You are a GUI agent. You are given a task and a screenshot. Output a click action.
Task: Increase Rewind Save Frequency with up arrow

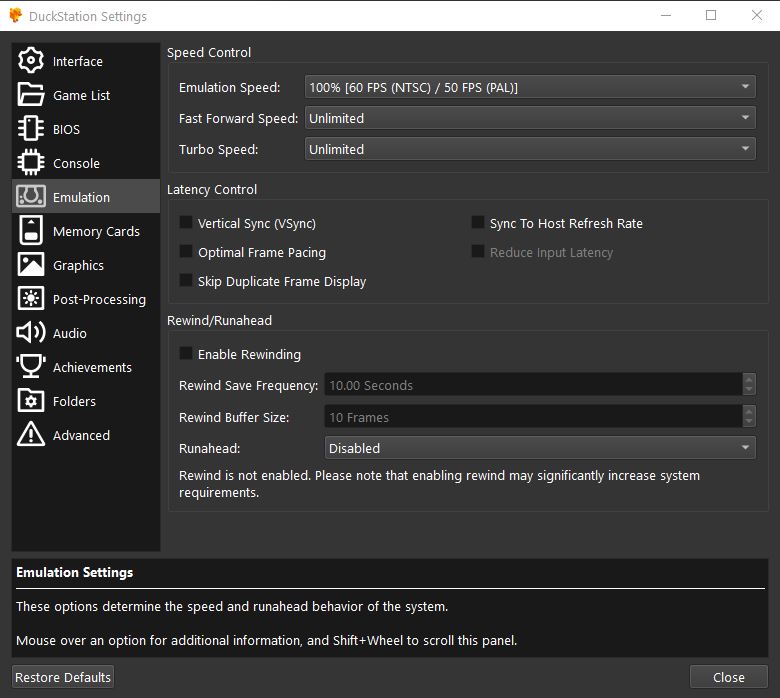[749, 379]
